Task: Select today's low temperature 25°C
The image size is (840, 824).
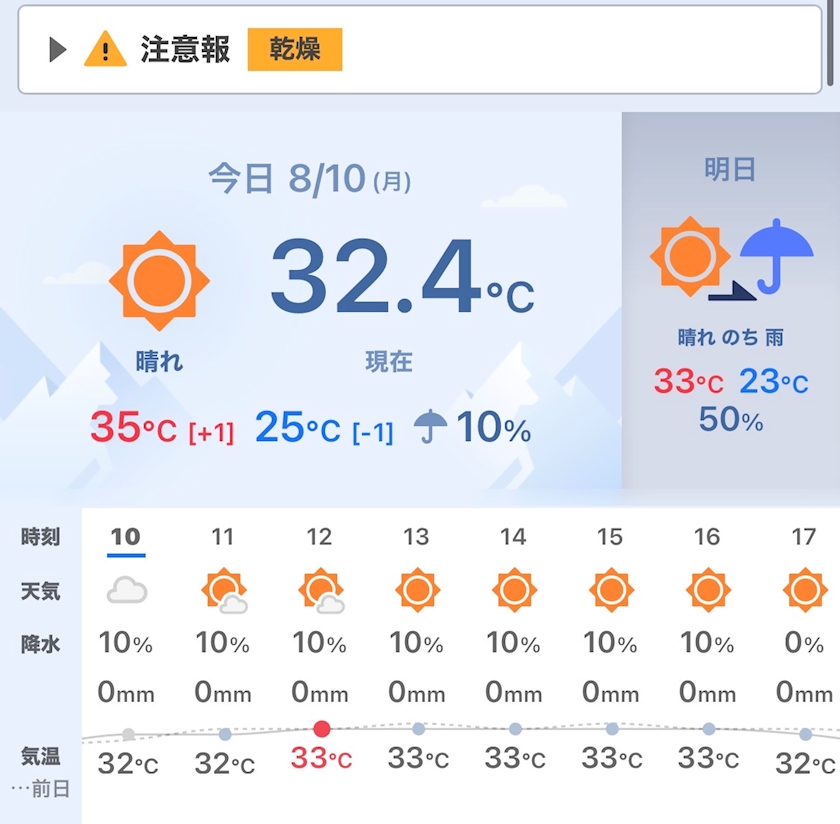Action: coord(297,427)
